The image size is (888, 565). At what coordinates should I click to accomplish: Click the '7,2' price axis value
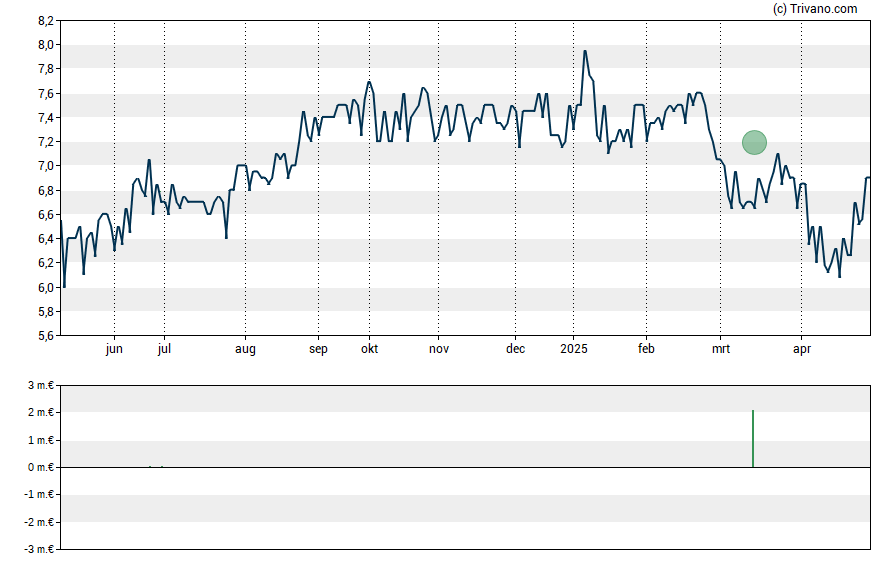pos(46,142)
